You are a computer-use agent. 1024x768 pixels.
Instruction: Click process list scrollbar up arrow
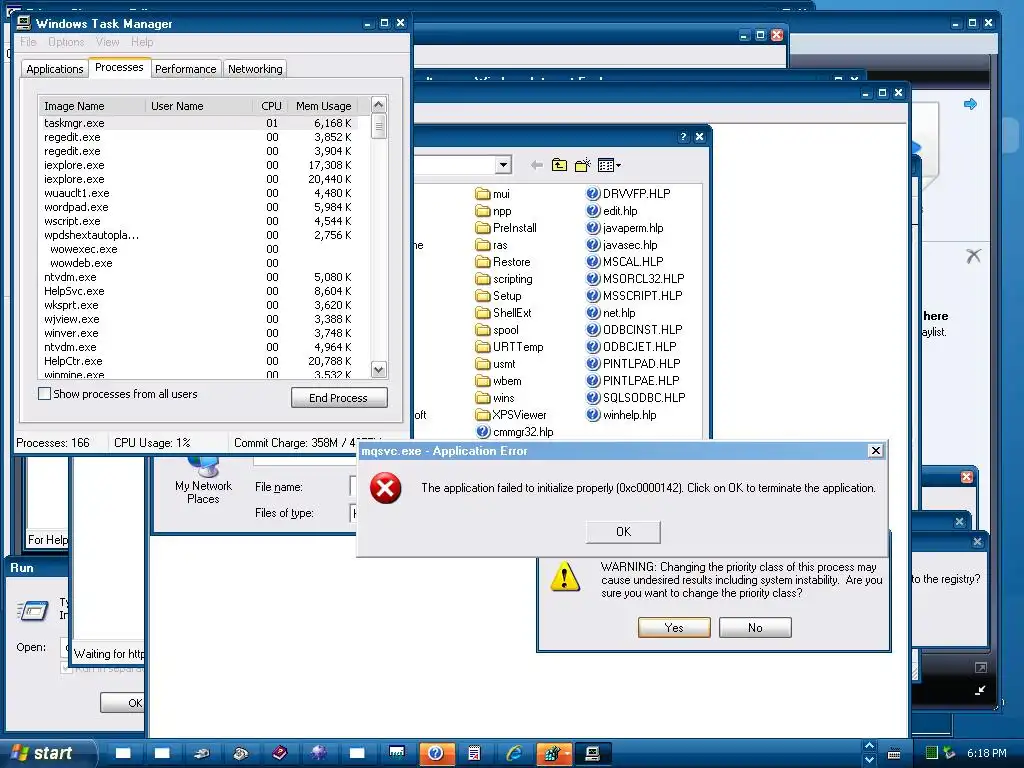coord(378,104)
